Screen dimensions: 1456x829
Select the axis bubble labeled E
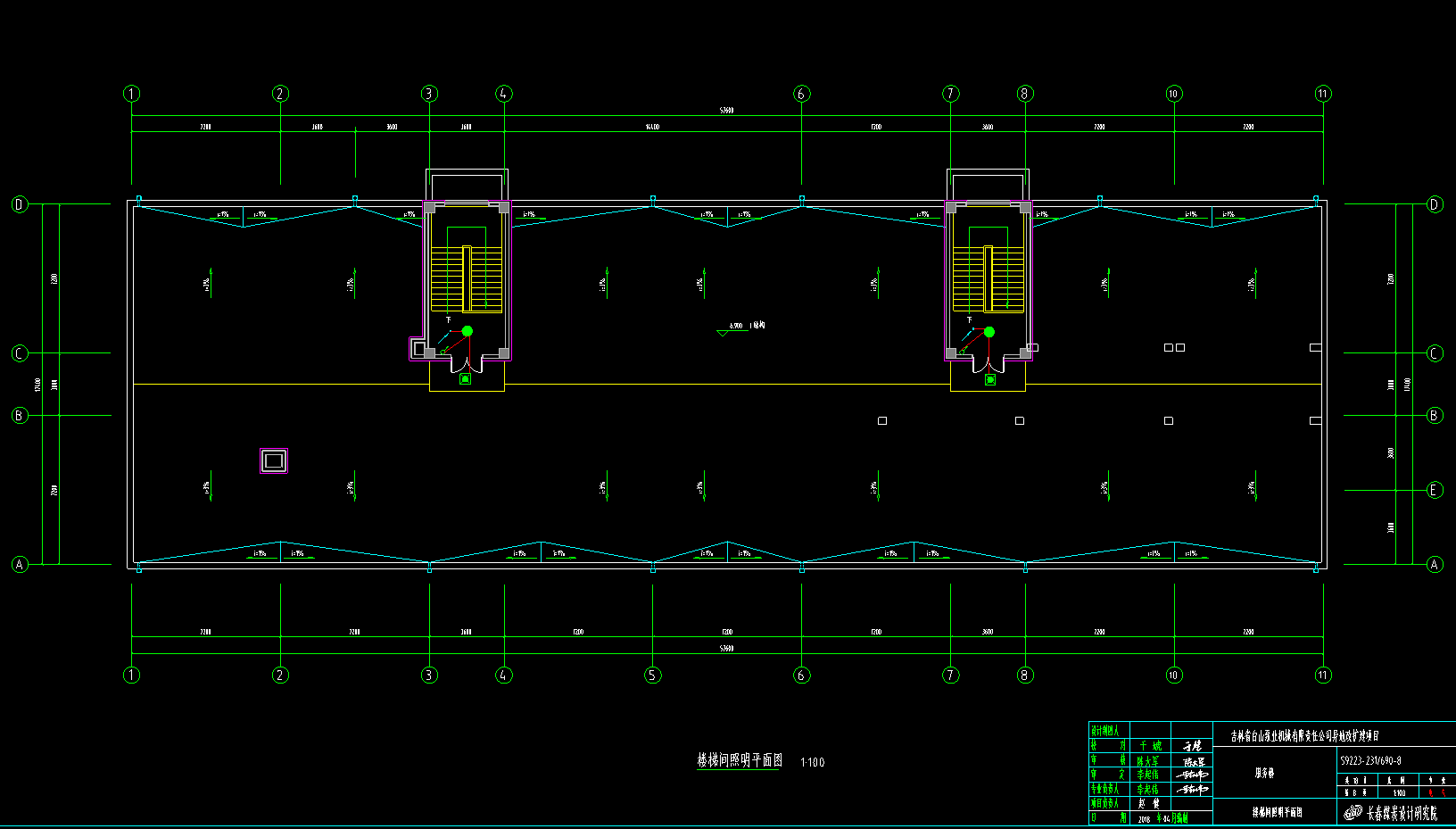(x=1435, y=490)
